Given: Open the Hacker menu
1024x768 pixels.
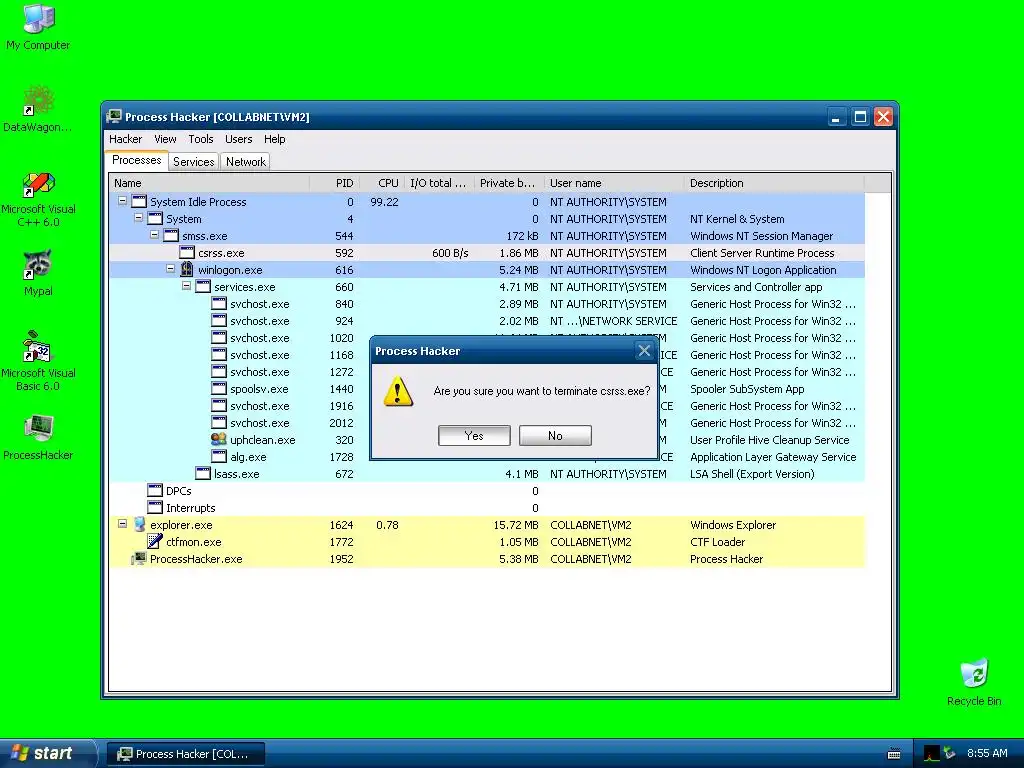Looking at the screenshot, I should click(125, 139).
